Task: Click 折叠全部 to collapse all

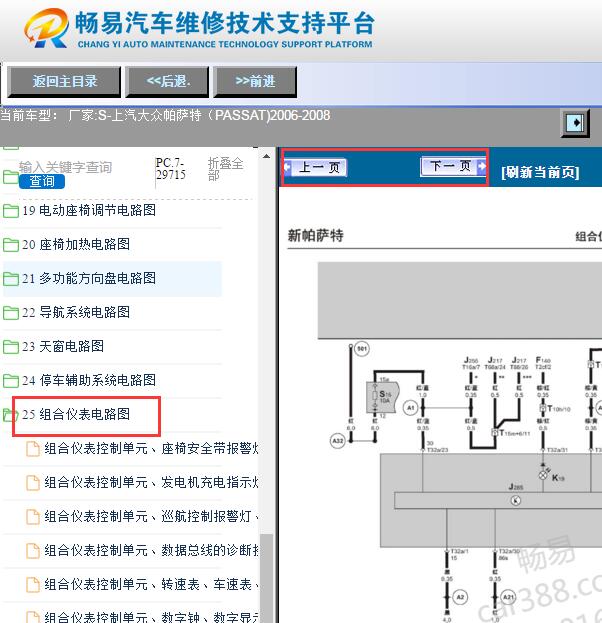Action: 225,169
